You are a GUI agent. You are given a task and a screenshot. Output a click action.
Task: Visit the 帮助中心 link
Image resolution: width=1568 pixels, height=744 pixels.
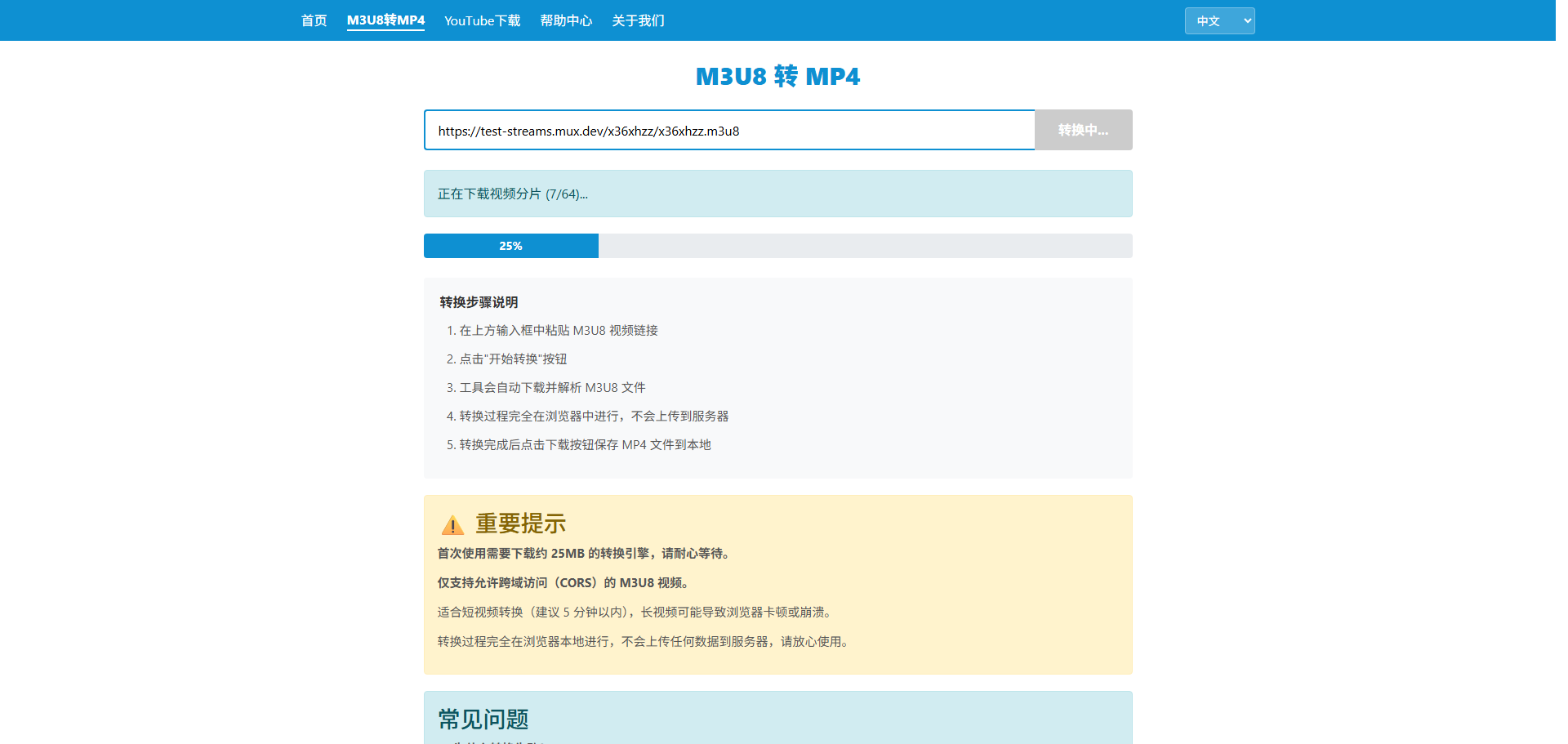[x=566, y=20]
